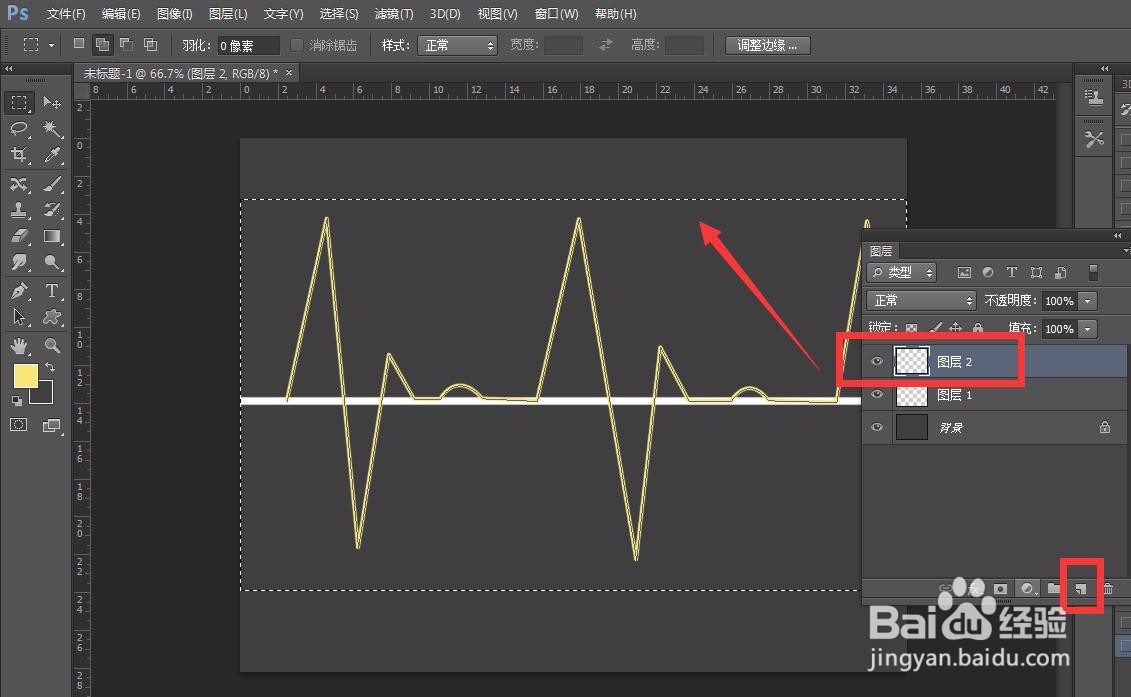Viewport: 1131px width, 697px height.
Task: Hide layer 图层 1 visibility
Action: (877, 395)
